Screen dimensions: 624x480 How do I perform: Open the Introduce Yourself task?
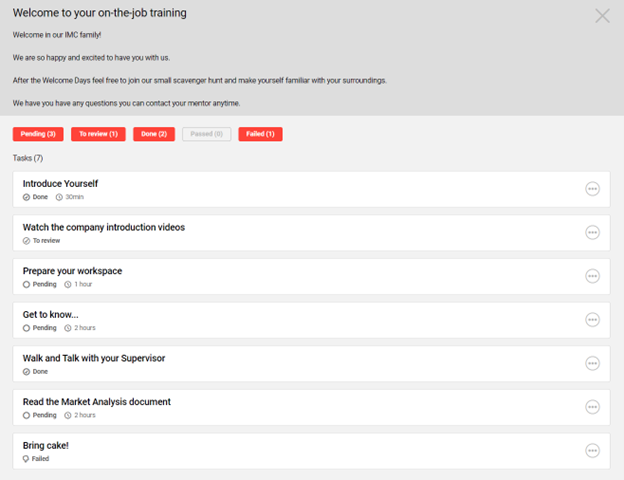click(60, 184)
